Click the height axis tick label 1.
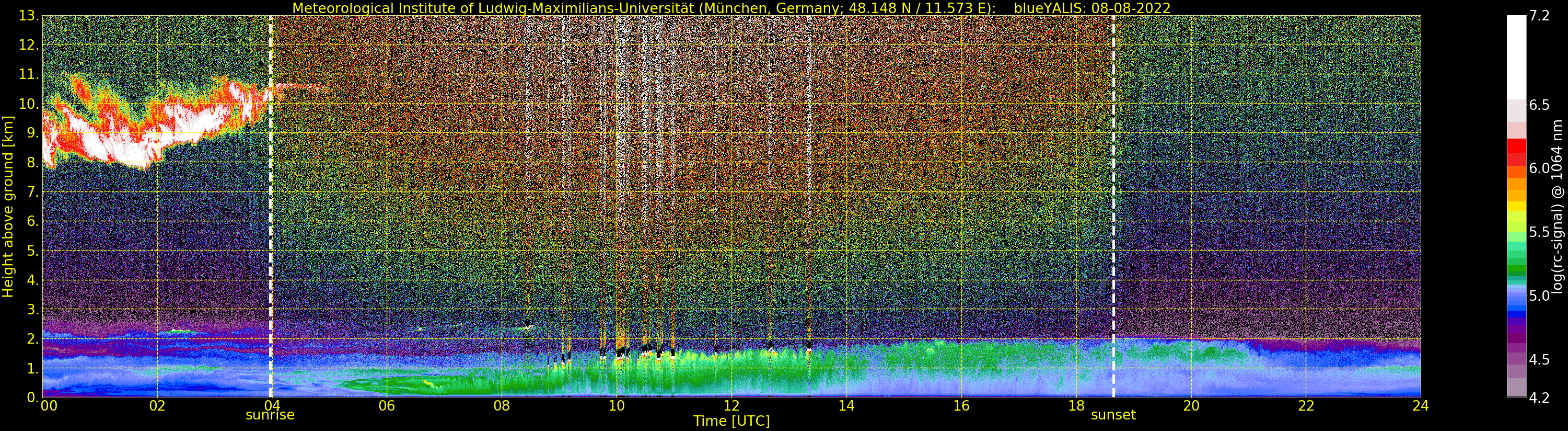This screenshot has height=431, width=1568. (33, 368)
